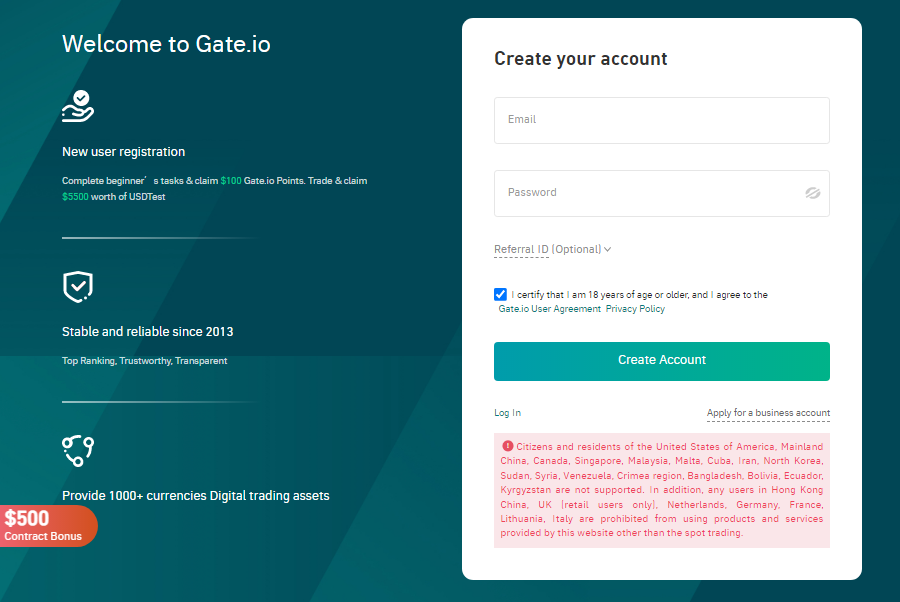Image resolution: width=900 pixels, height=602 pixels.
Task: Focus the Email input field
Action: click(661, 120)
